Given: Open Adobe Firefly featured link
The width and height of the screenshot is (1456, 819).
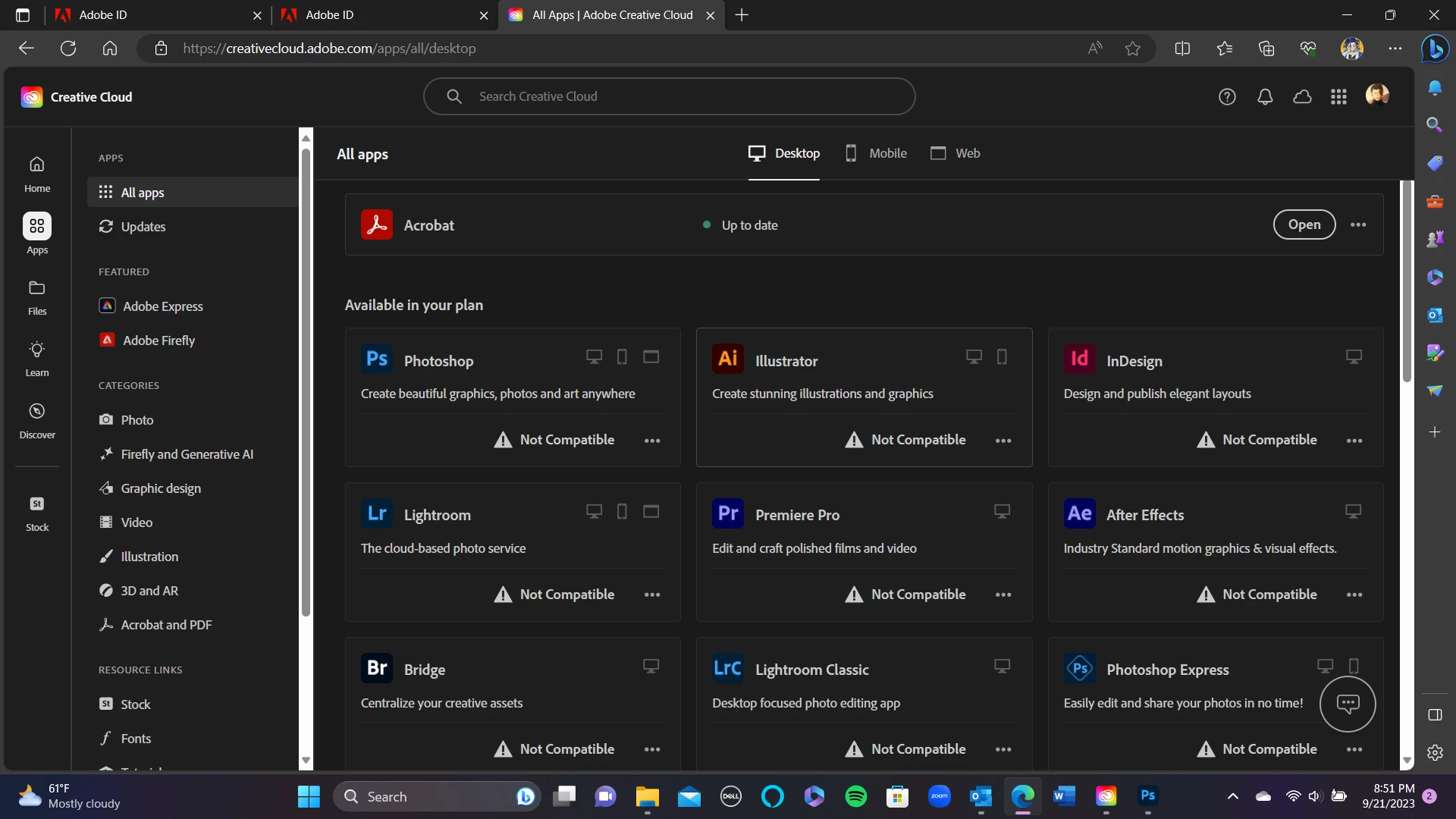Looking at the screenshot, I should (x=158, y=340).
